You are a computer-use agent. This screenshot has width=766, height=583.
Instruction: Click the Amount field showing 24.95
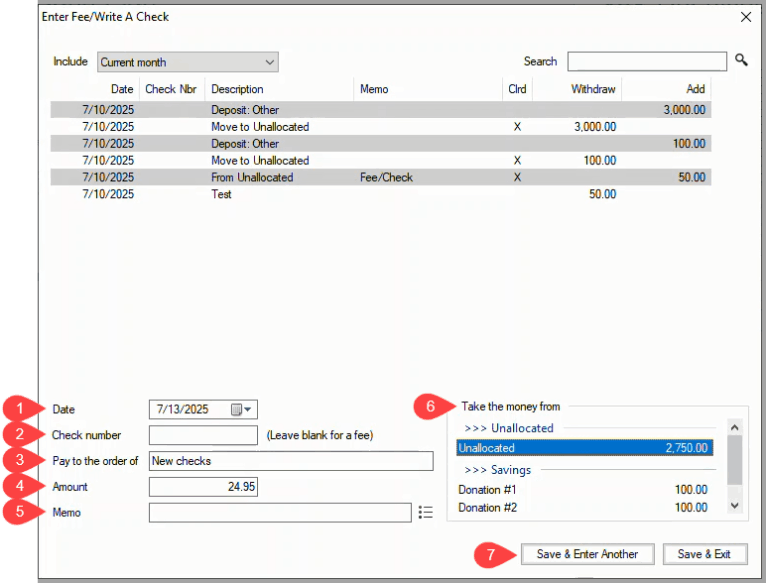(x=203, y=487)
